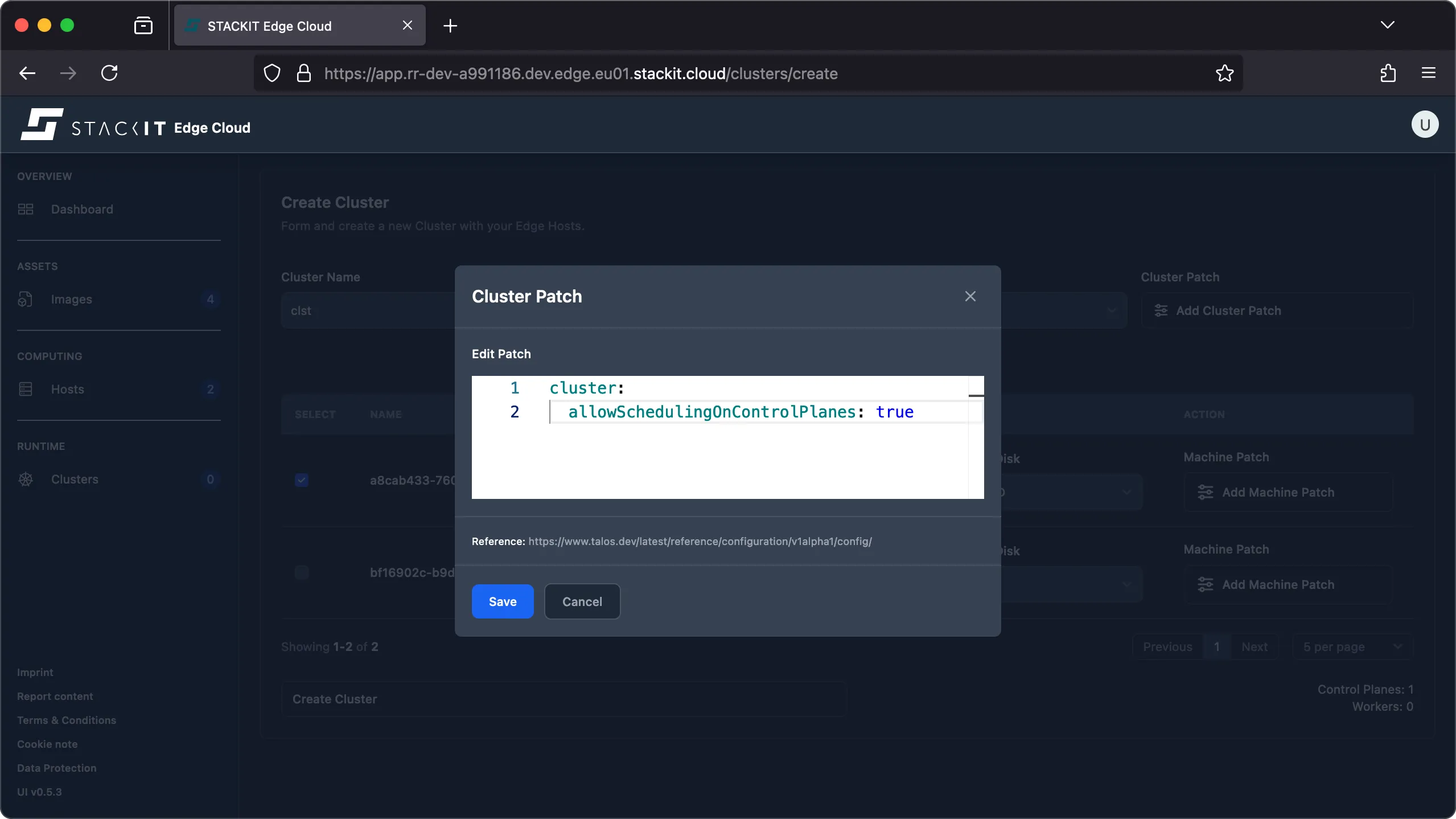The height and width of the screenshot is (819, 1456).
Task: Uncheck the selected a8cab433 cluster row
Action: pyautogui.click(x=301, y=480)
